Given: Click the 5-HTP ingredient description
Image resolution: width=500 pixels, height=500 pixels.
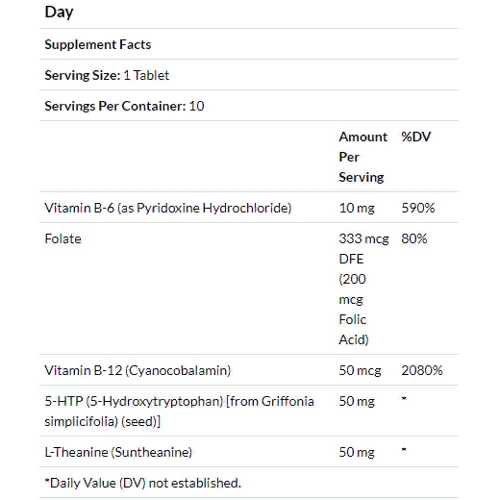Looking at the screenshot, I should coord(179,411).
